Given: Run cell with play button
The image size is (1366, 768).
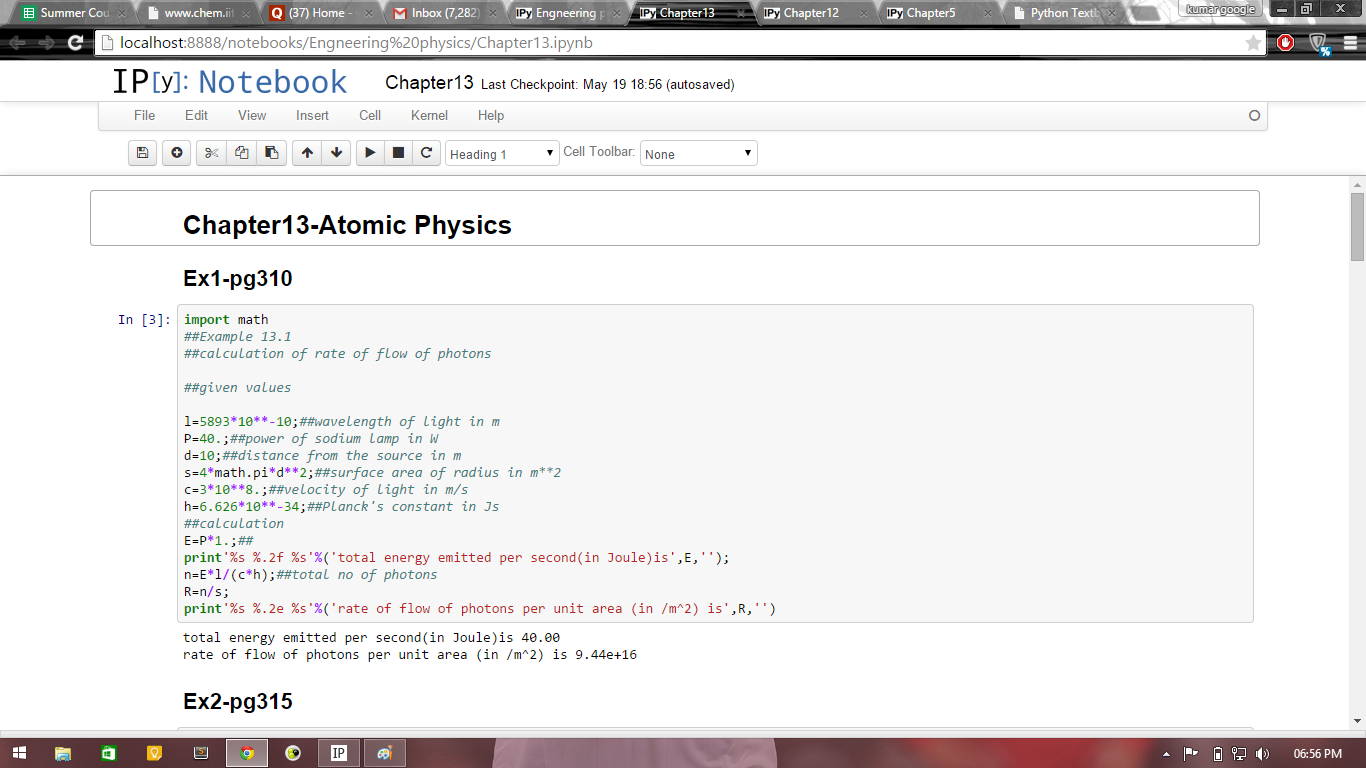Looking at the screenshot, I should [x=370, y=153].
